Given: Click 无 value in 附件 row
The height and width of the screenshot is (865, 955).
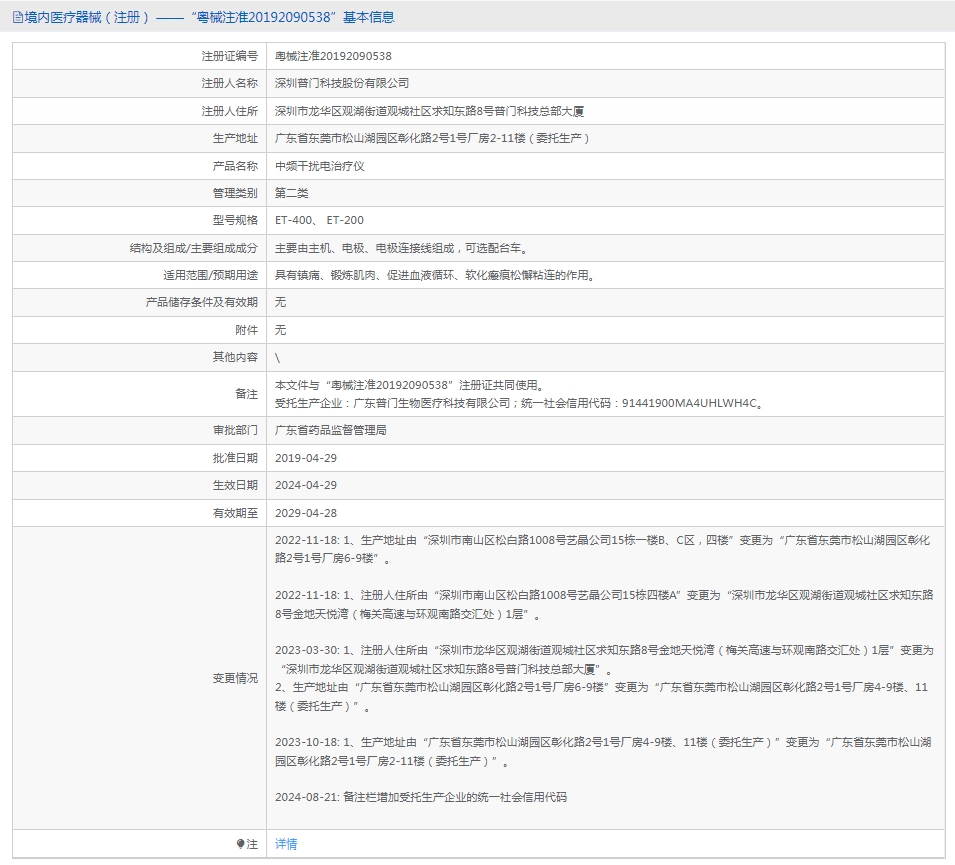Looking at the screenshot, I should point(280,330).
